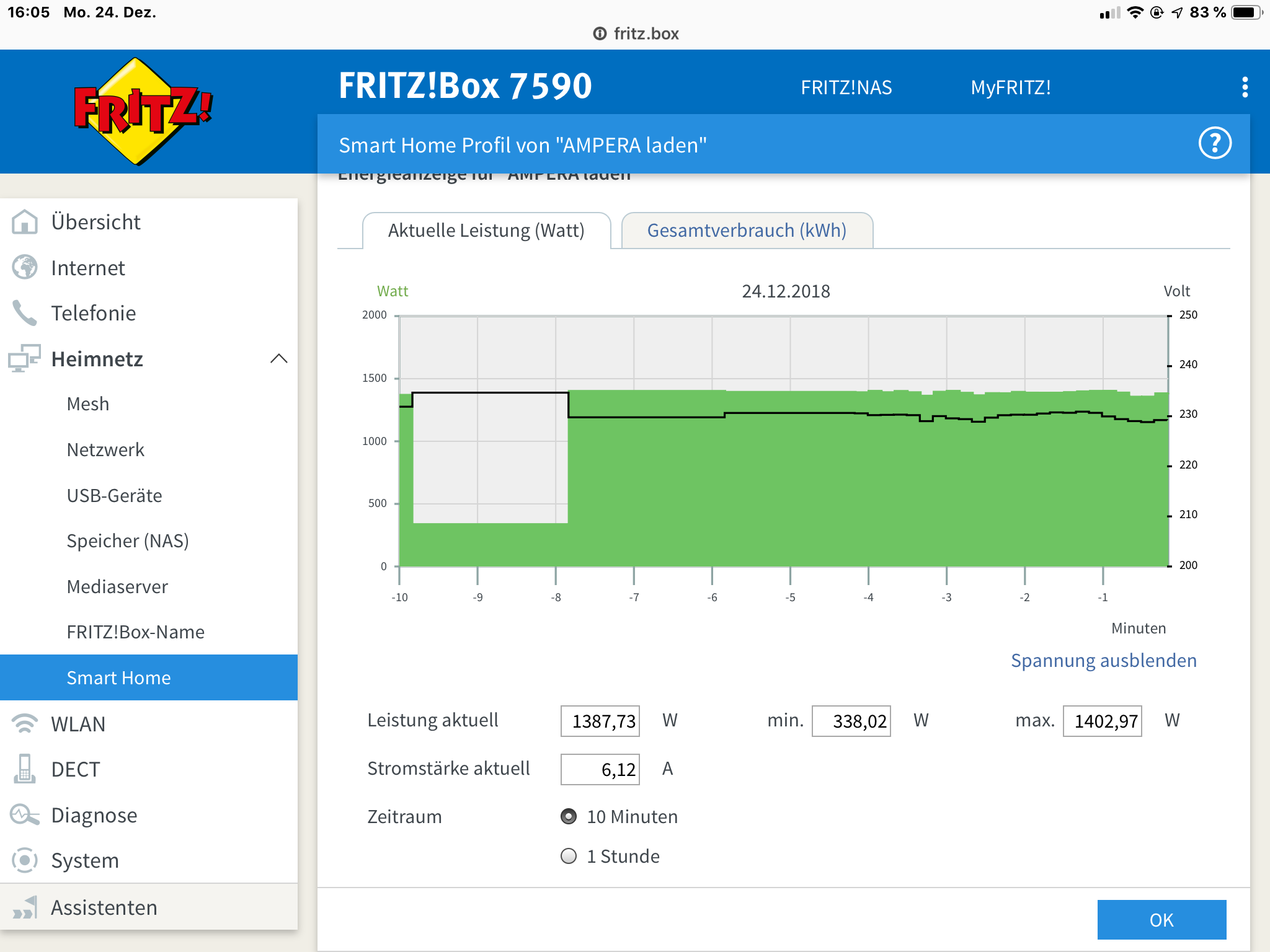Click the Übersicht house icon
The height and width of the screenshot is (952, 1270).
point(25,222)
